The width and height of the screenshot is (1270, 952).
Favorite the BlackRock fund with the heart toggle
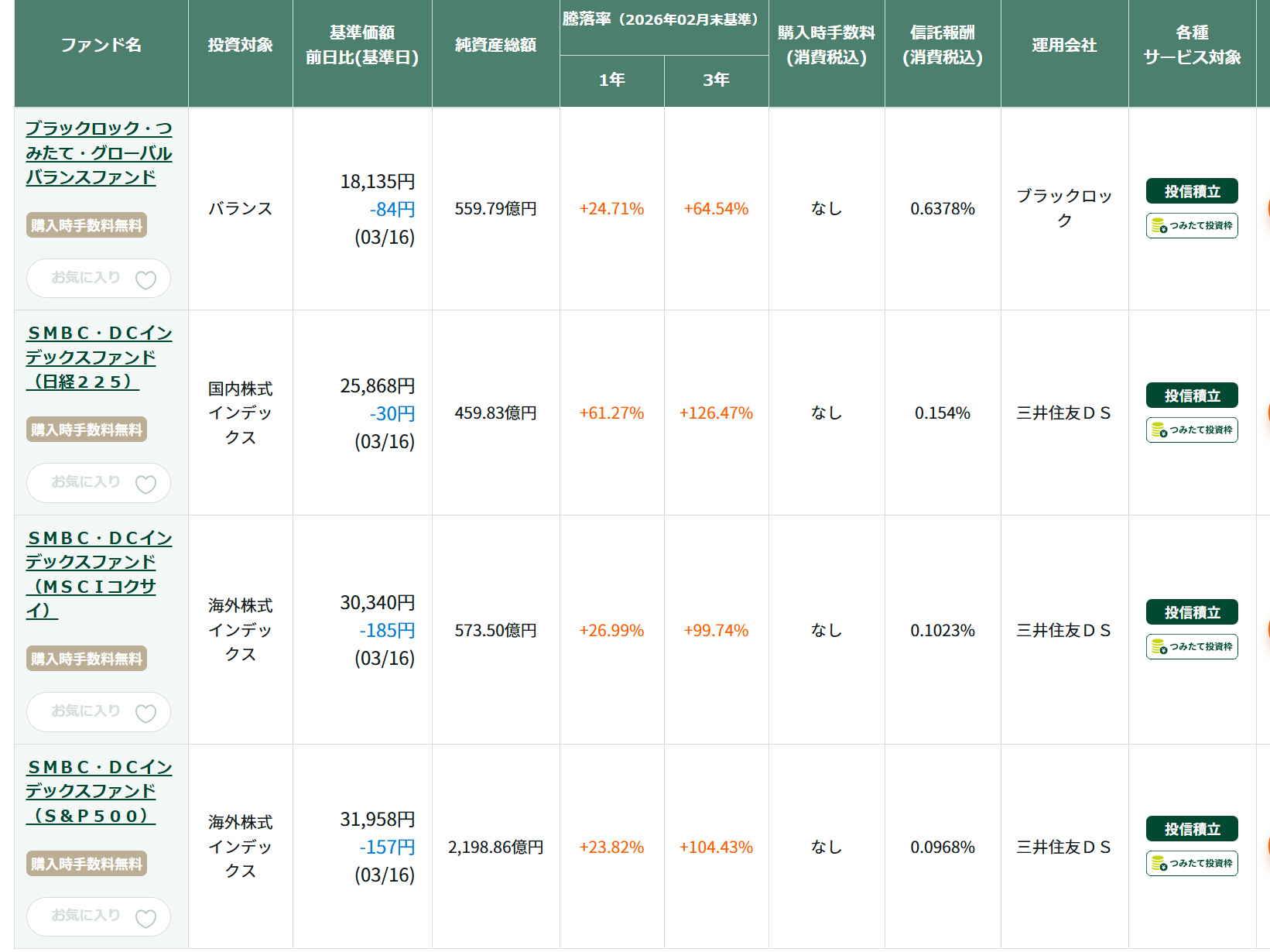click(x=145, y=279)
